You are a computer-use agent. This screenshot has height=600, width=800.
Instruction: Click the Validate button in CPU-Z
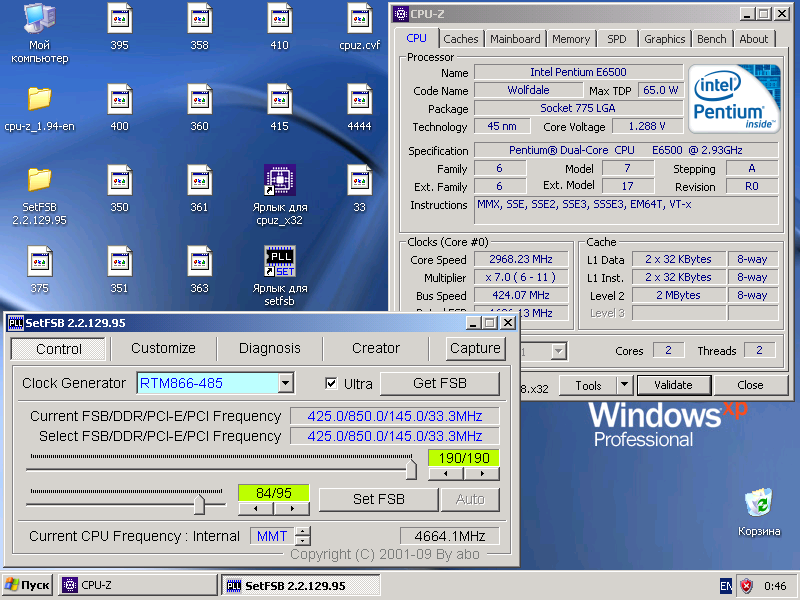coord(673,385)
